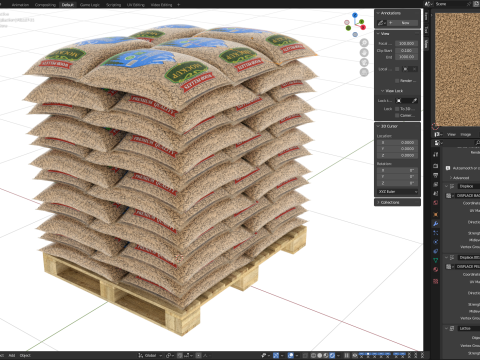Viewport: 480px width, 360px height.
Task: Toggle the Local Camera checkbox
Action: pos(397,69)
